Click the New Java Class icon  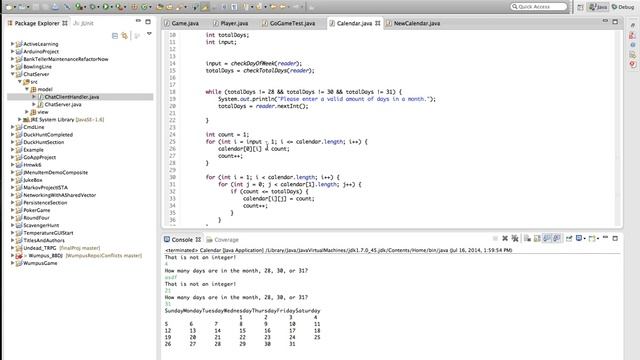(x=144, y=7)
